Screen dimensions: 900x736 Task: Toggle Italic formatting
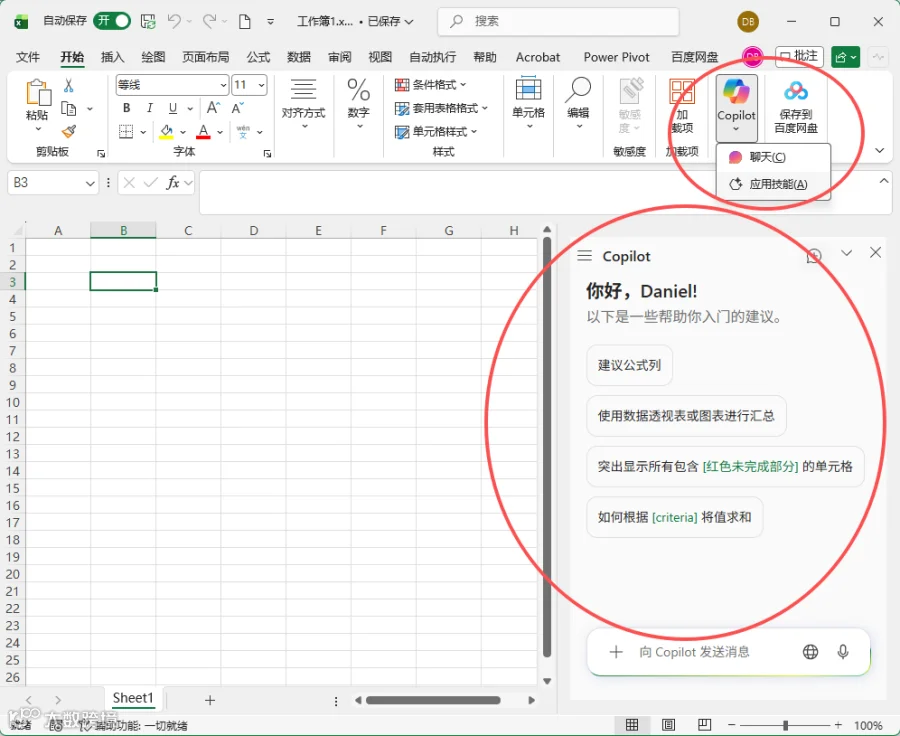pyautogui.click(x=150, y=108)
